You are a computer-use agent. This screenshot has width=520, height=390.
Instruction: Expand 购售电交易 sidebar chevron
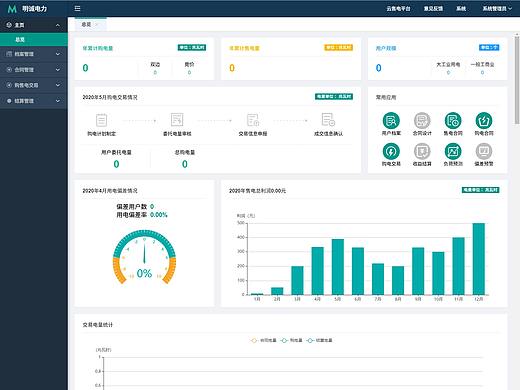click(x=58, y=85)
